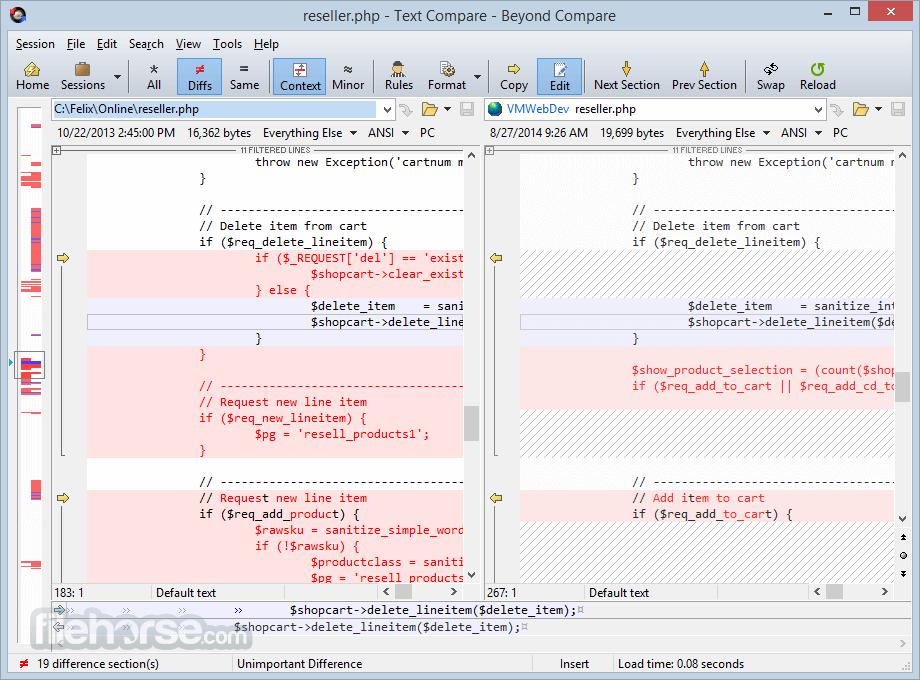Screen dimensions: 920x680
Task: Expand the left open-file dropdown arrow
Action: pos(448,109)
